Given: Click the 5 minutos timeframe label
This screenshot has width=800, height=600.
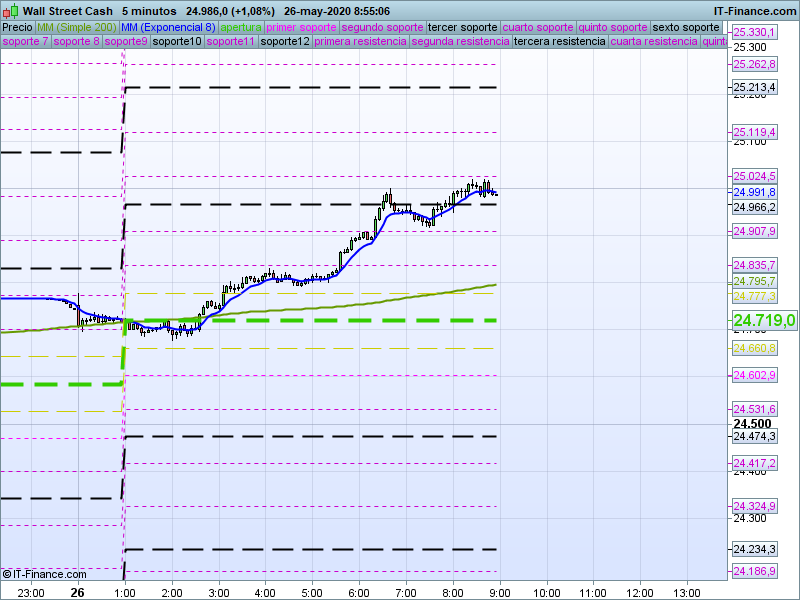Looking at the screenshot, I should 148,11.
